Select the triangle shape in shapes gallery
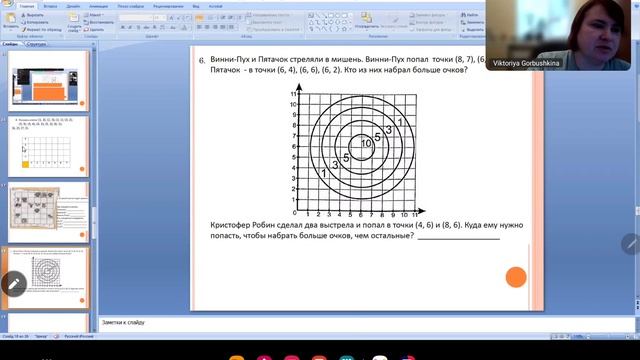The image size is (640, 360). click(x=311, y=22)
